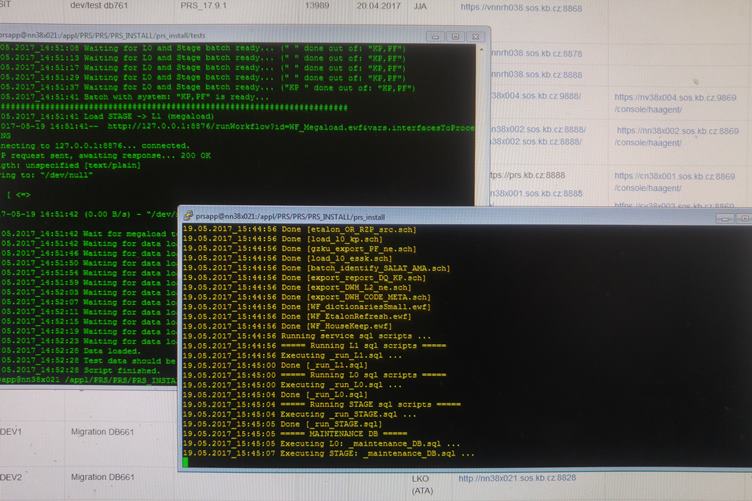Click the 'Done [export_report_DQ_KP.sch]' line
This screenshot has height=501, width=752.
tap(304, 278)
